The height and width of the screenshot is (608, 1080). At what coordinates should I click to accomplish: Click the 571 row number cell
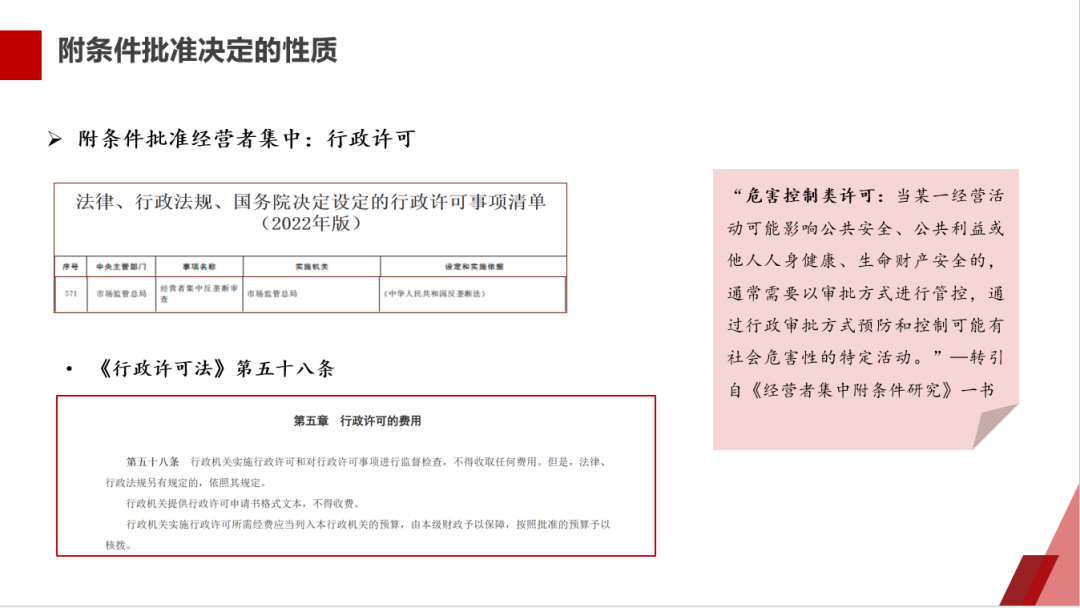[70, 294]
